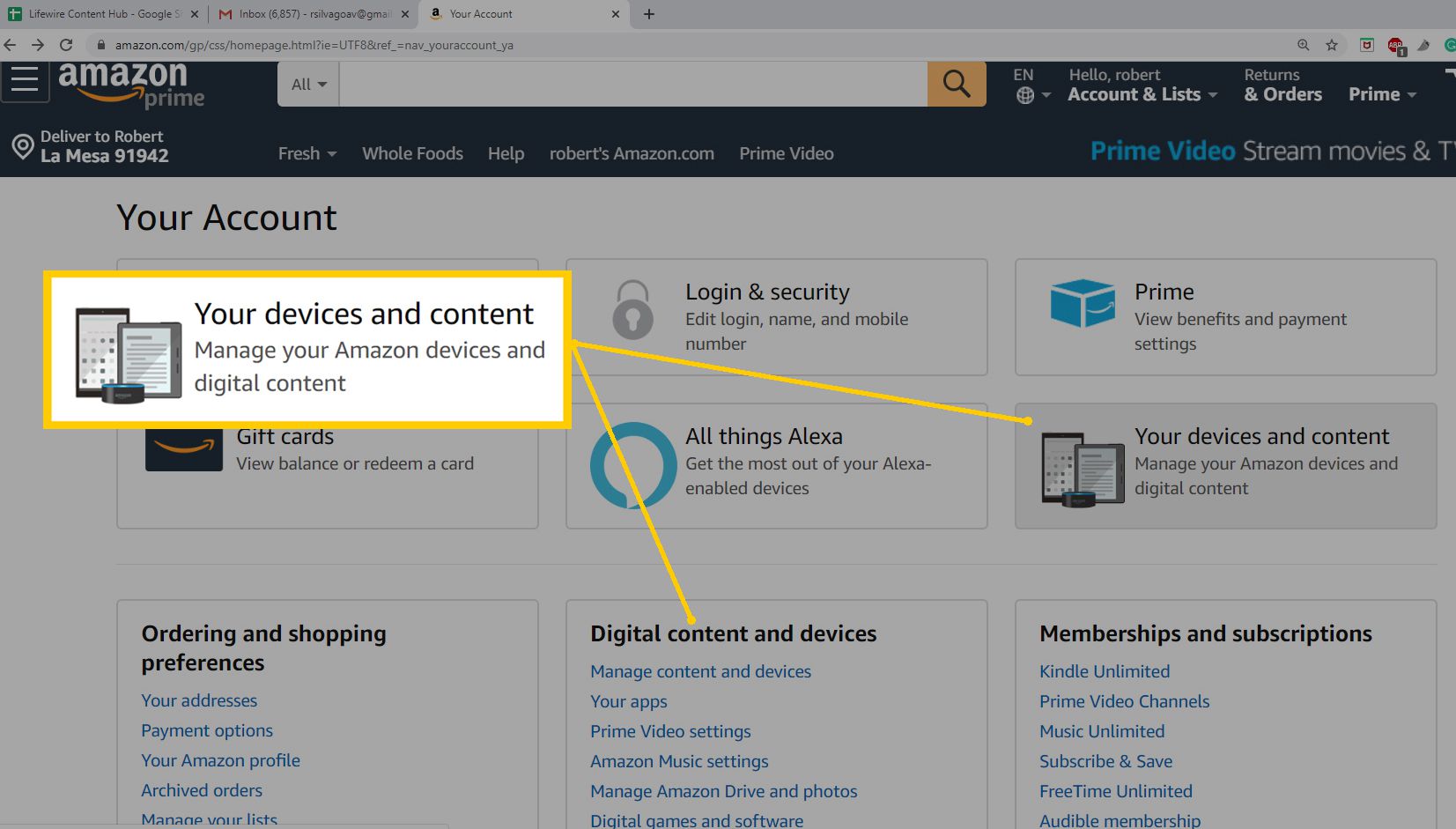Expand the Prime dropdown in header
Image resolution: width=1456 pixels, height=829 pixels.
coord(1382,94)
